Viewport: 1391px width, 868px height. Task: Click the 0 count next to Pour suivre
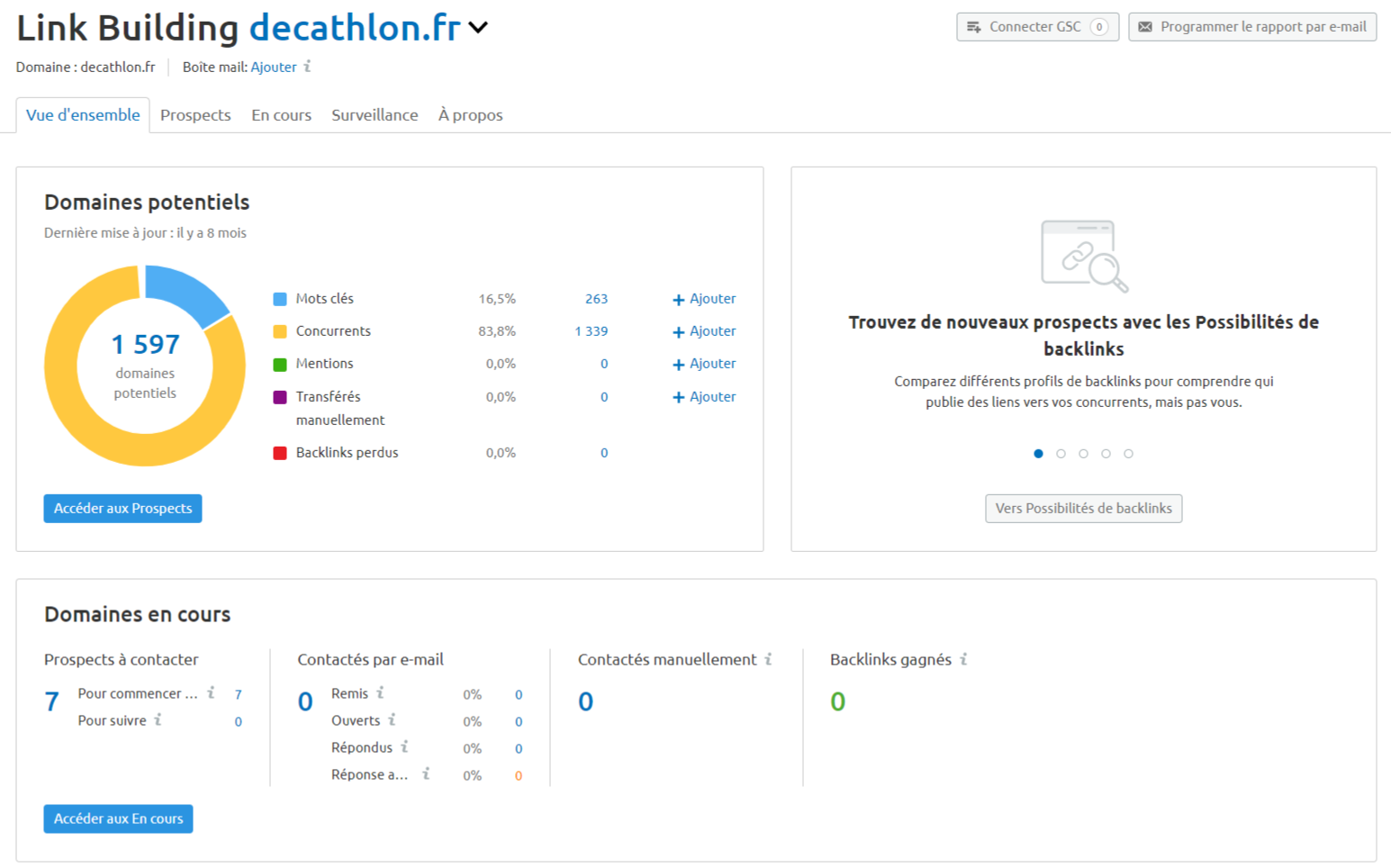click(238, 721)
